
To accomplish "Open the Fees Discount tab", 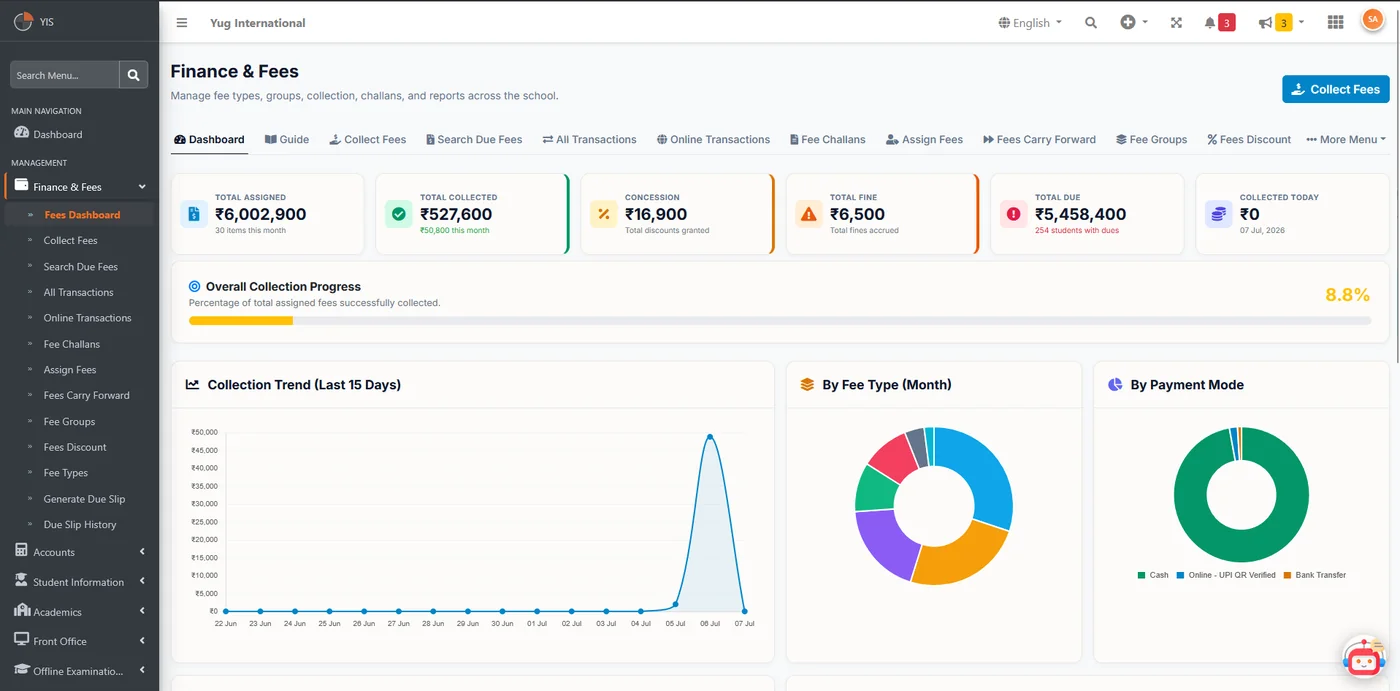I will [x=1249, y=139].
